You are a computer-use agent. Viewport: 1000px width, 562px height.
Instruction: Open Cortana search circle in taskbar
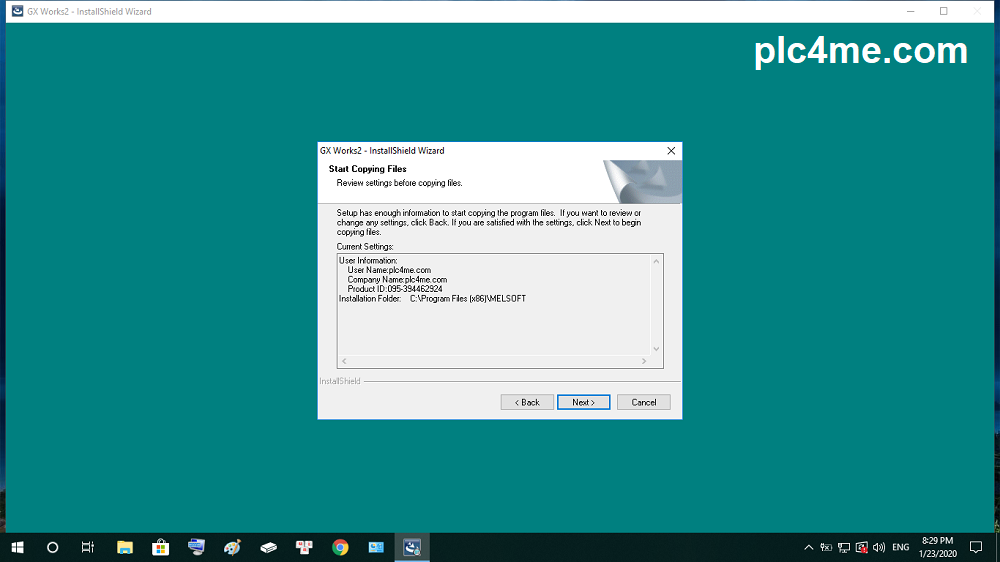point(53,547)
